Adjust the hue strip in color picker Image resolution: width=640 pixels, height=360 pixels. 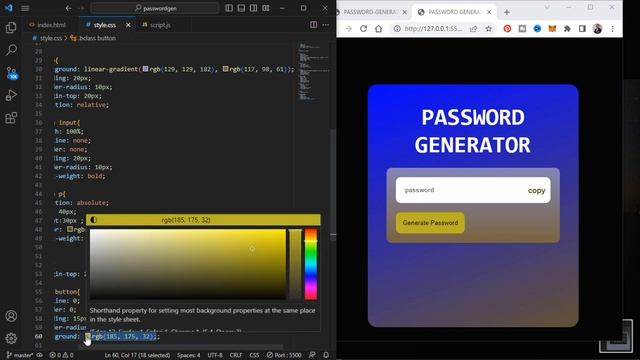311,264
